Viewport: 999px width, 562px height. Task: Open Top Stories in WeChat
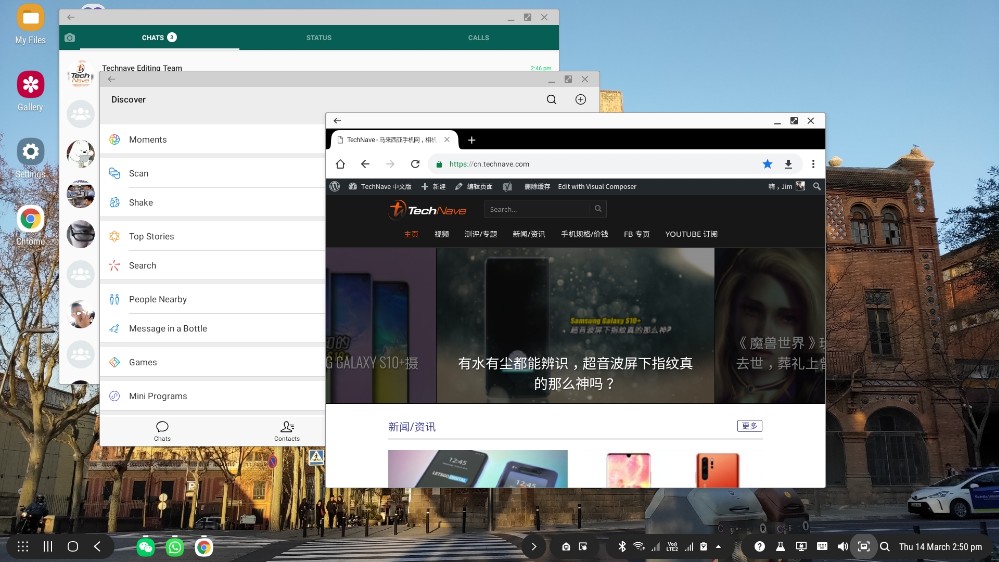(x=213, y=236)
